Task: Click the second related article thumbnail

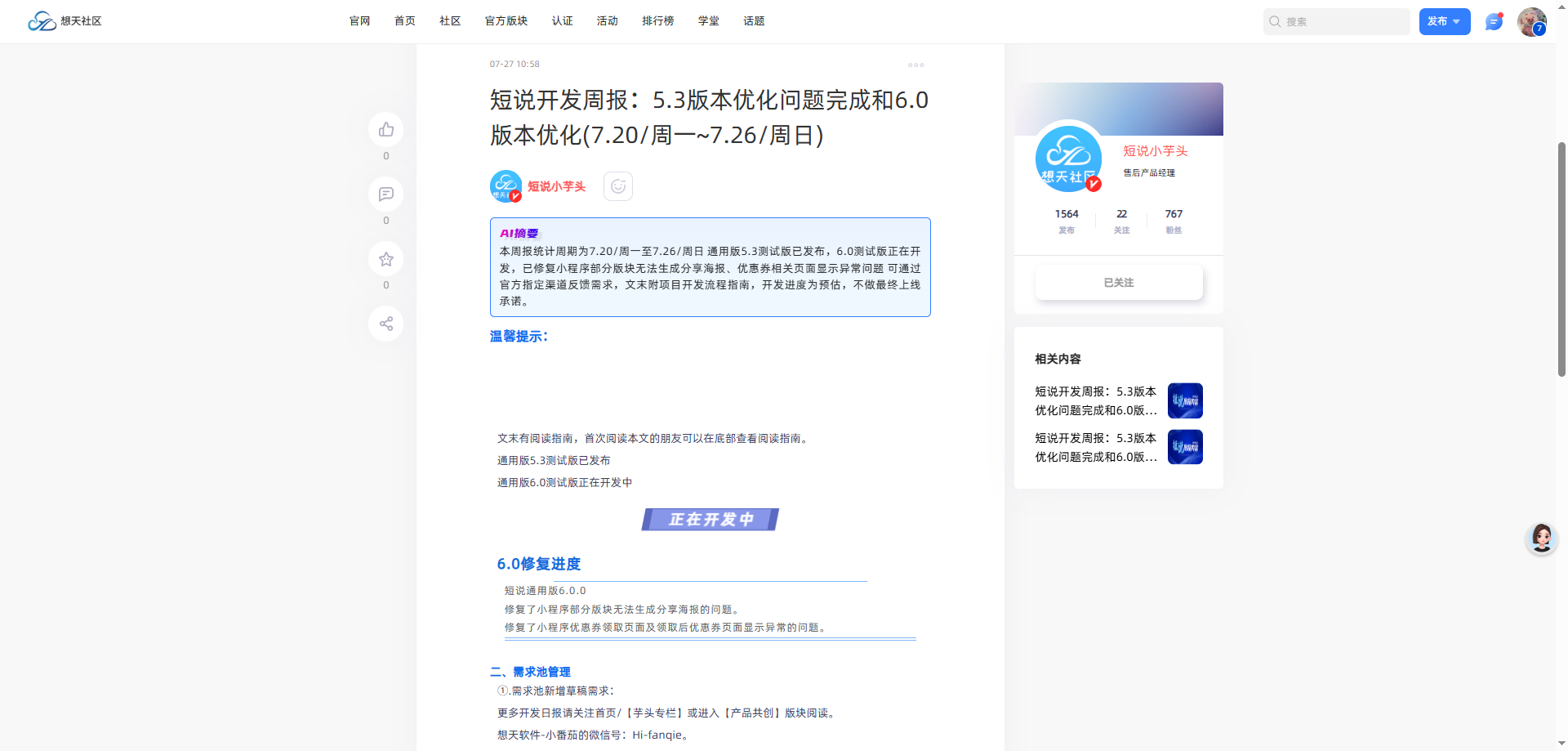Action: [1185, 447]
